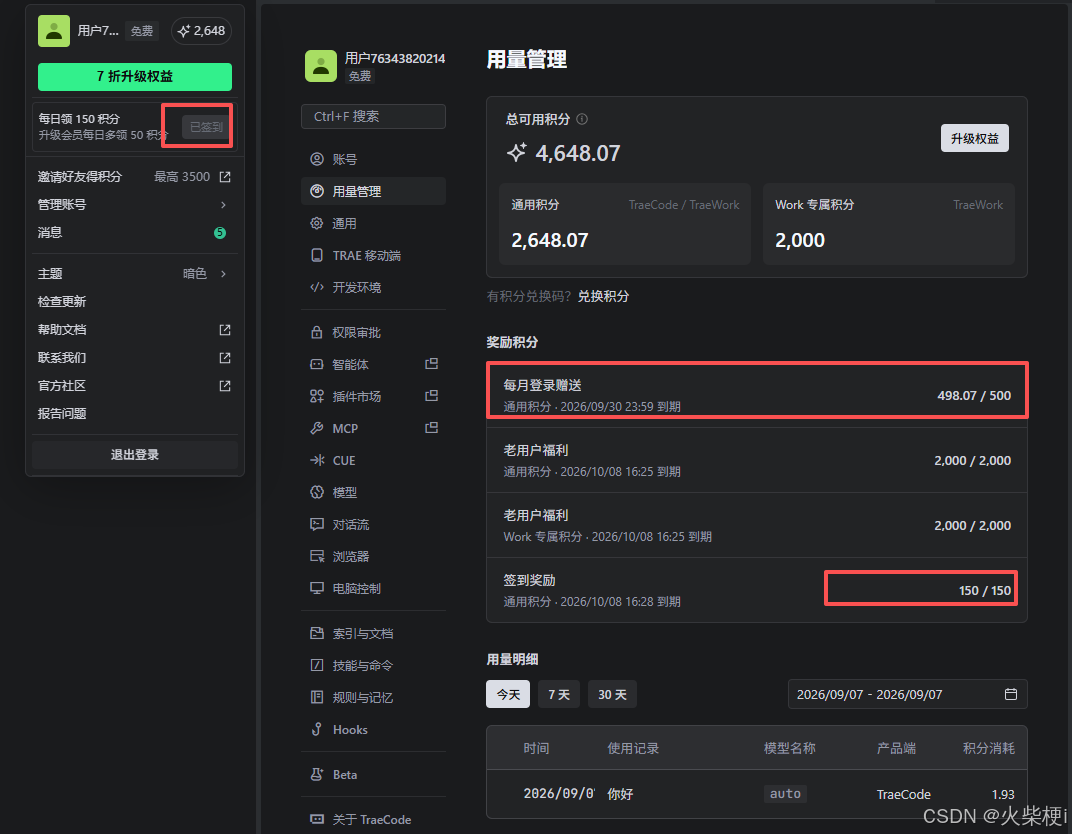1072x834 pixels.
Task: Choose 检查更新 in the account menu
Action: point(134,302)
